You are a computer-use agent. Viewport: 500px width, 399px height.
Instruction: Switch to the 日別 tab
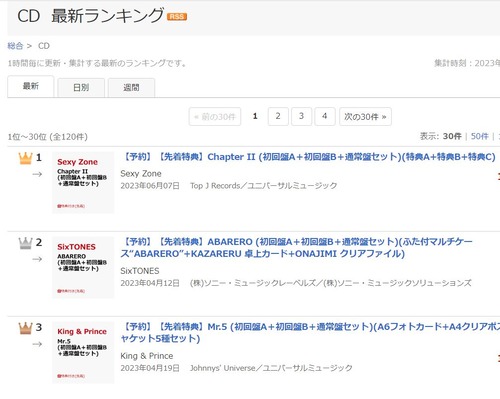pos(81,88)
